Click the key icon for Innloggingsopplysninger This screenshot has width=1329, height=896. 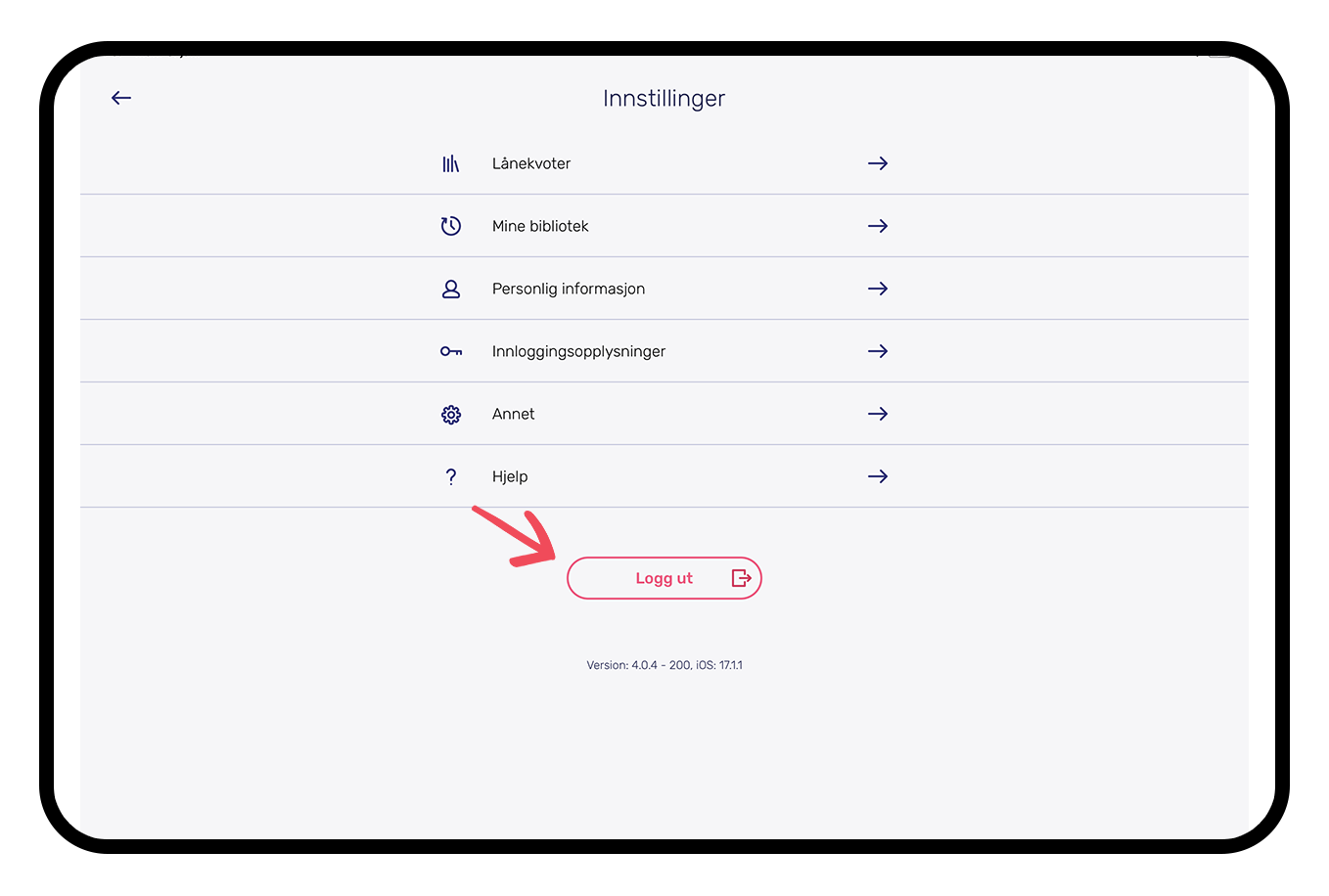(451, 351)
